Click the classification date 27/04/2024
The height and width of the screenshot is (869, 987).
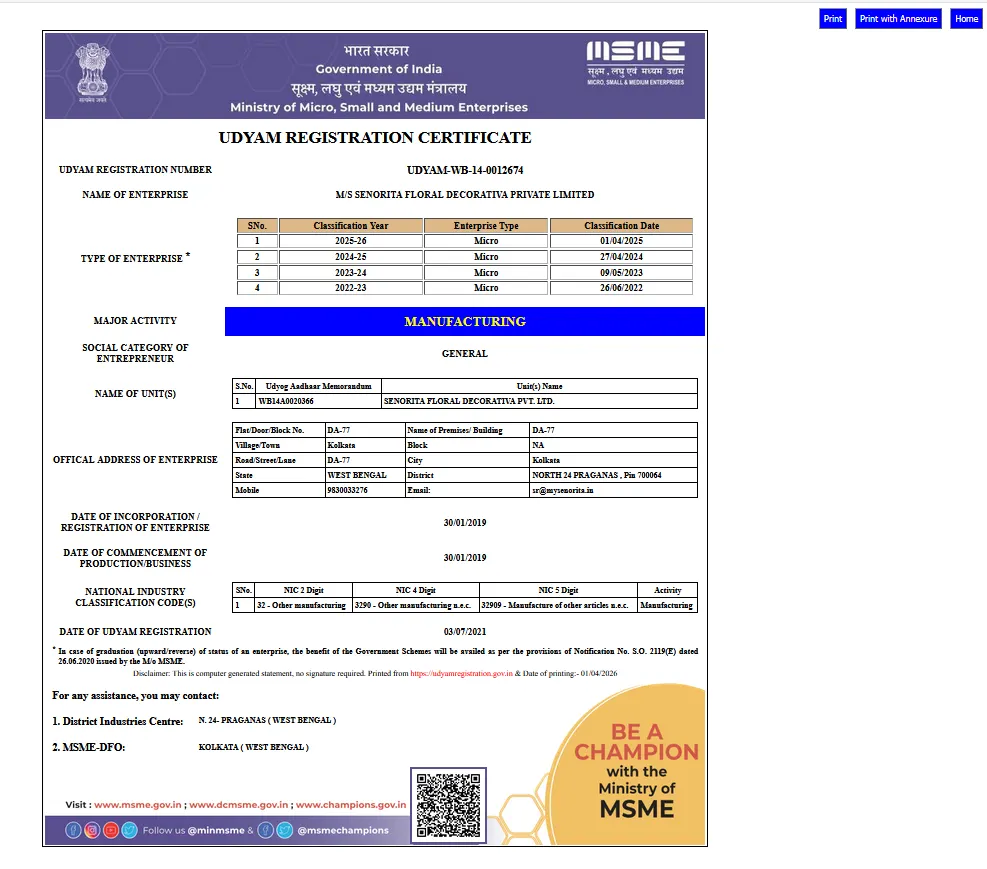[621, 257]
